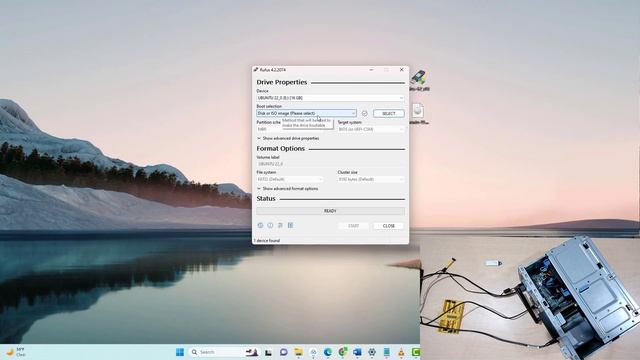Open the Target system dropdown
This screenshot has height=360, width=640.
point(371,129)
